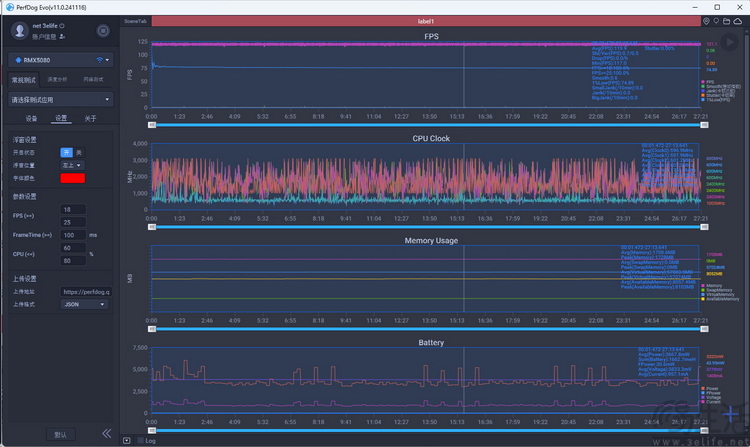
Task: Click the CPU Clock chart left range handle
Action: click(152, 227)
